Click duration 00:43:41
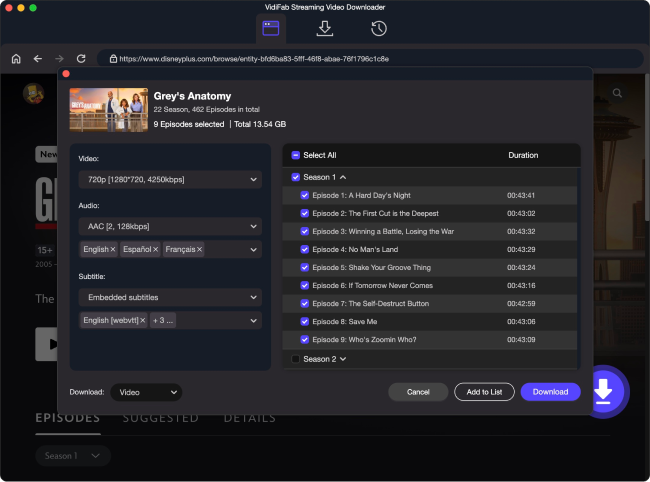Viewport: 650px width, 482px height. click(x=521, y=195)
